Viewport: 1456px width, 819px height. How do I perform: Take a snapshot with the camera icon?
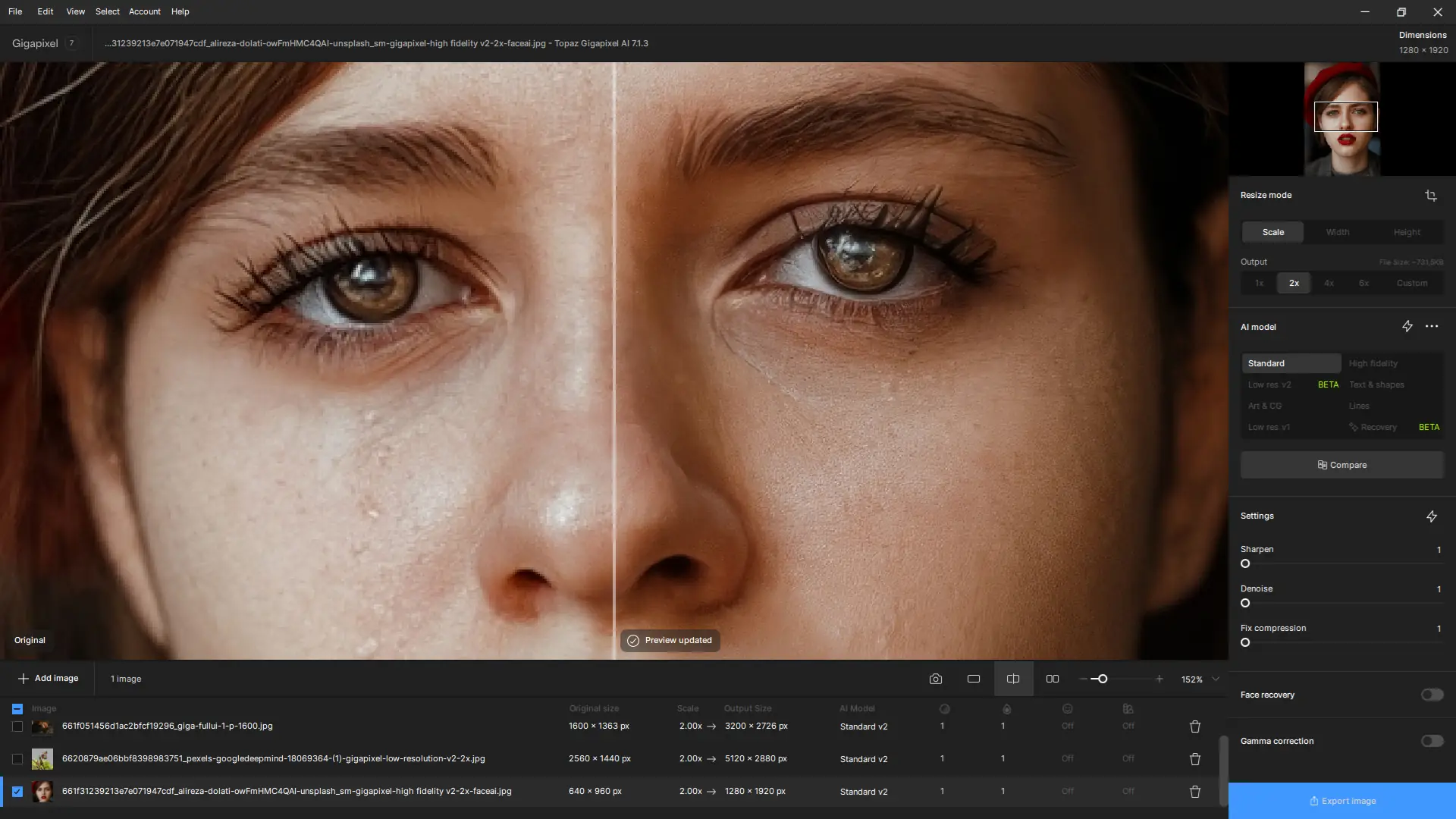tap(935, 679)
